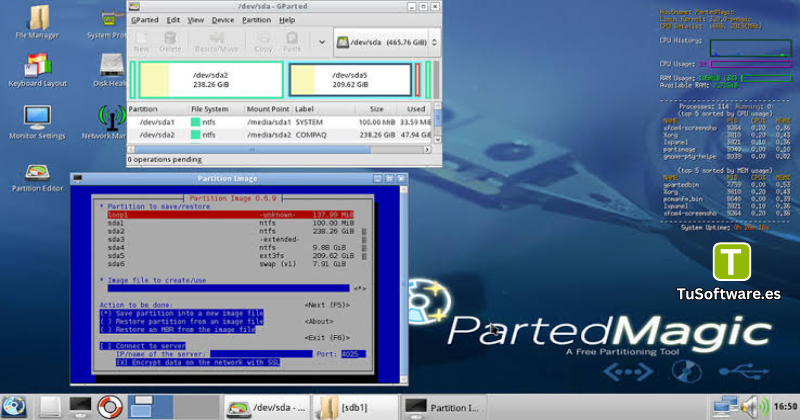
Task: Select loop1 in partition list
Action: [231, 215]
